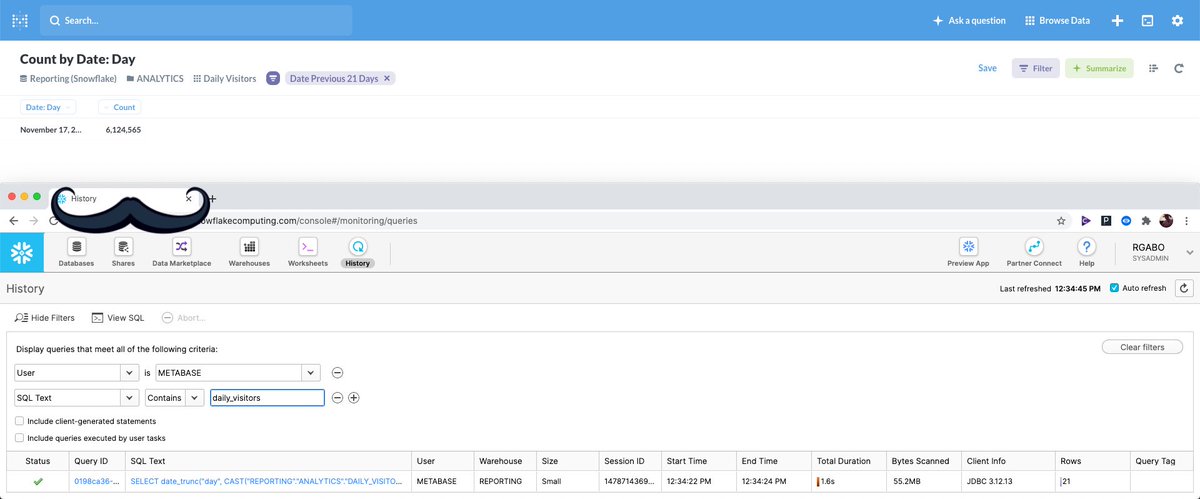Click the 6,124,565 count value

pyautogui.click(x=123, y=130)
